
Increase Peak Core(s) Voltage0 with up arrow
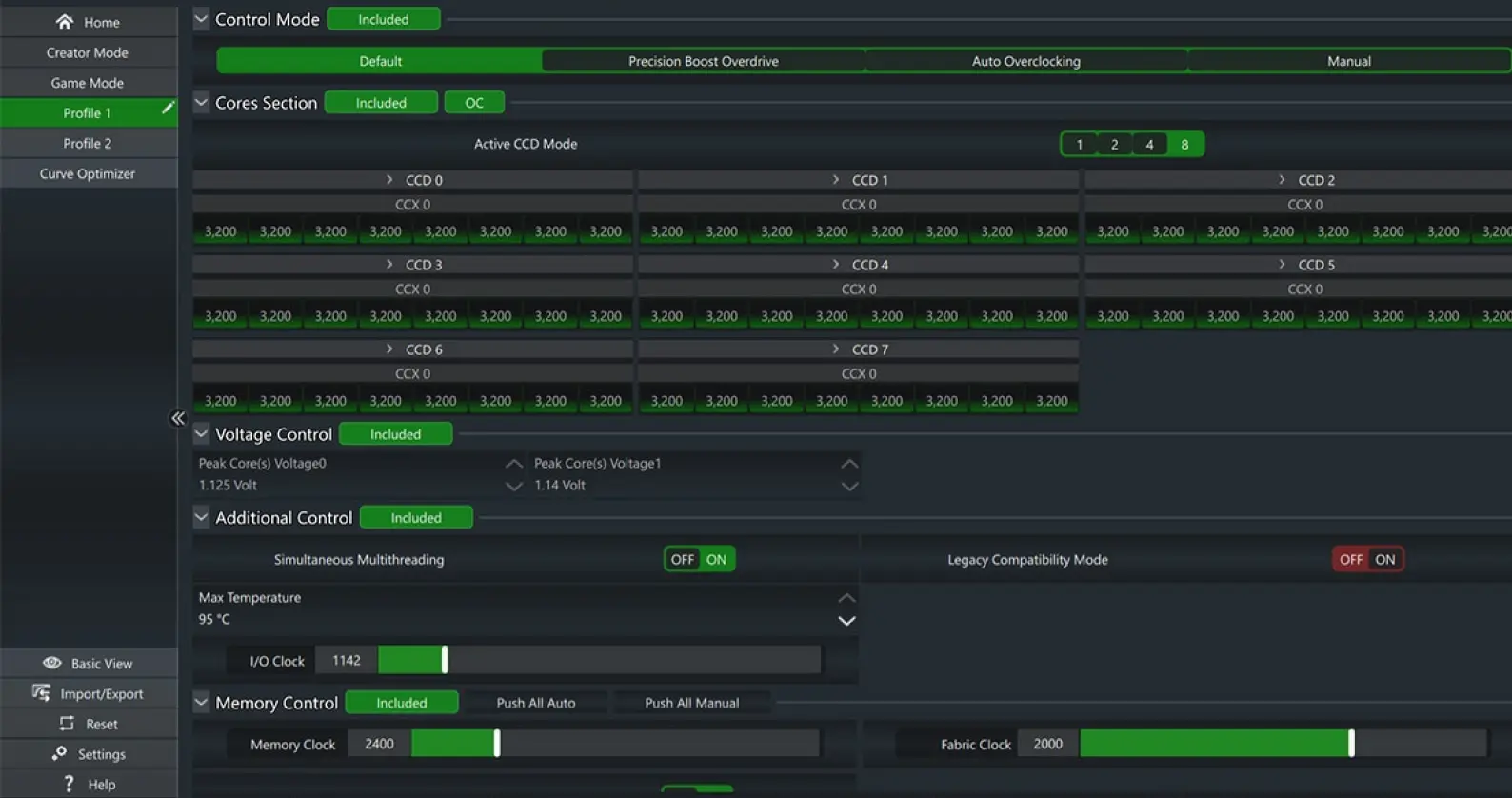pyautogui.click(x=514, y=464)
